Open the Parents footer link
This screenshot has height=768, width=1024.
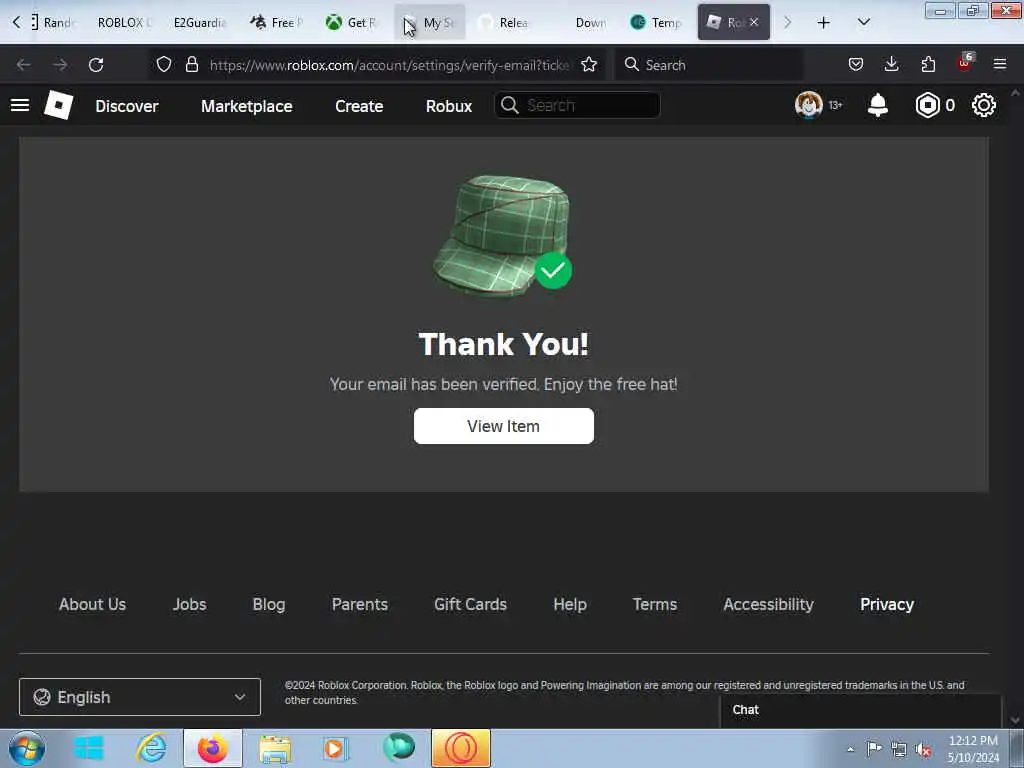point(360,604)
